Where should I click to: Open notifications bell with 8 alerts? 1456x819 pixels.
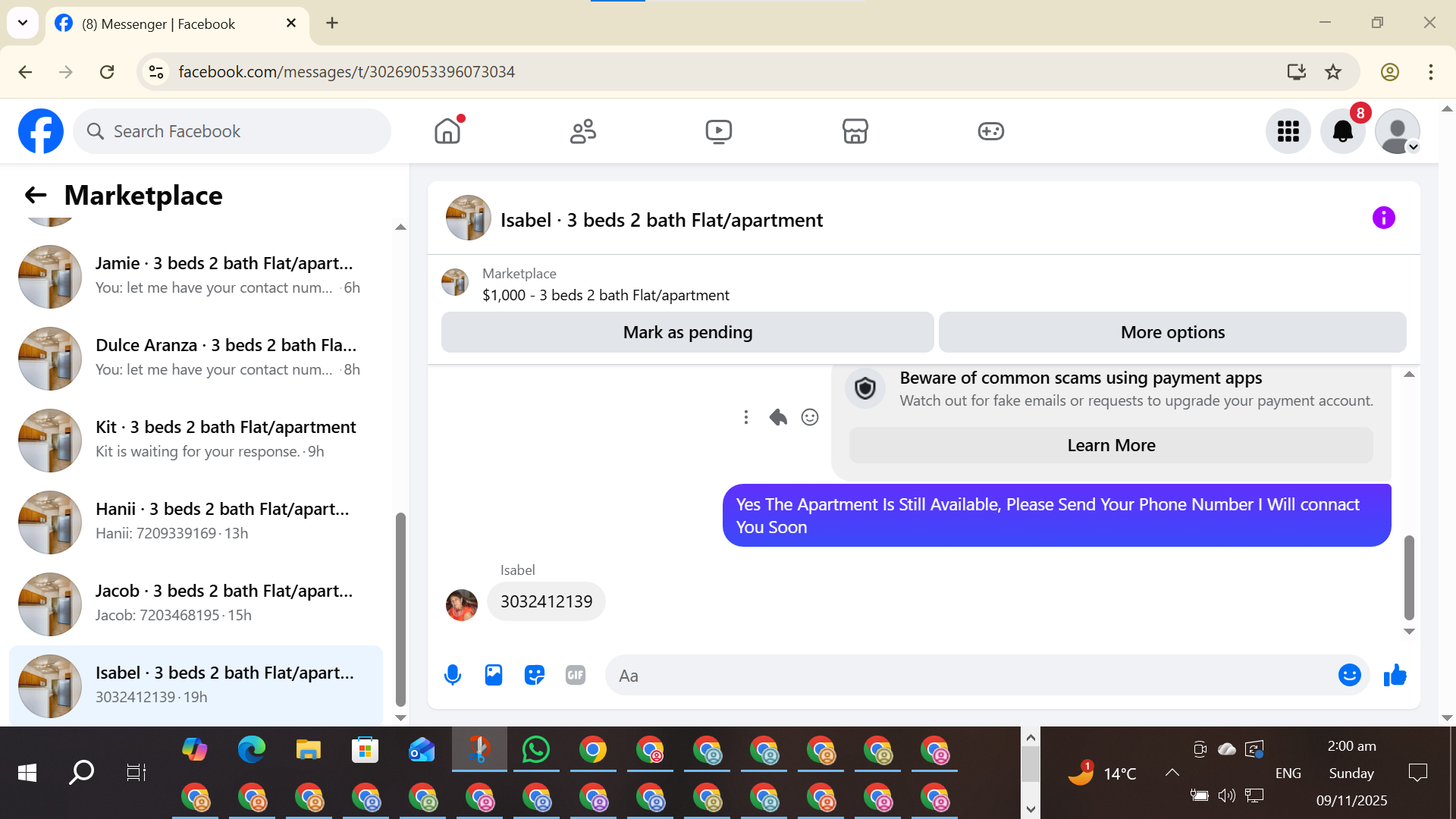[x=1342, y=131]
